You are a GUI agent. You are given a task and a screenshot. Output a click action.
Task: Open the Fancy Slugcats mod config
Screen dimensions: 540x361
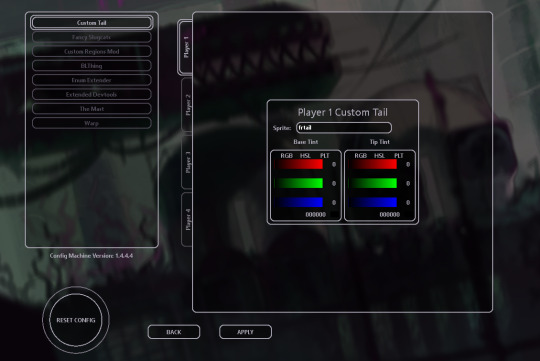[x=92, y=37]
